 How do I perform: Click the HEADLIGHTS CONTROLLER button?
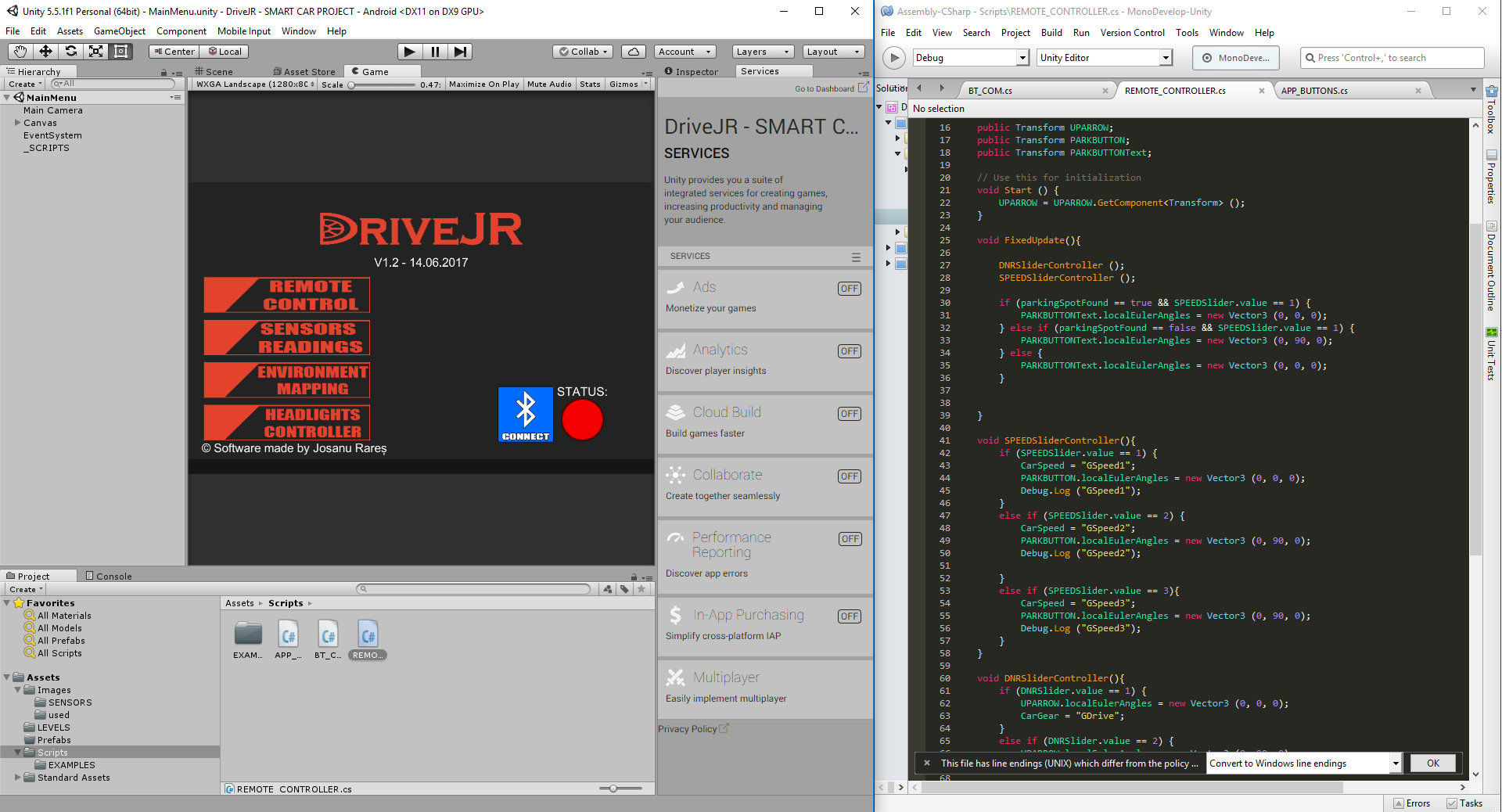coord(286,422)
